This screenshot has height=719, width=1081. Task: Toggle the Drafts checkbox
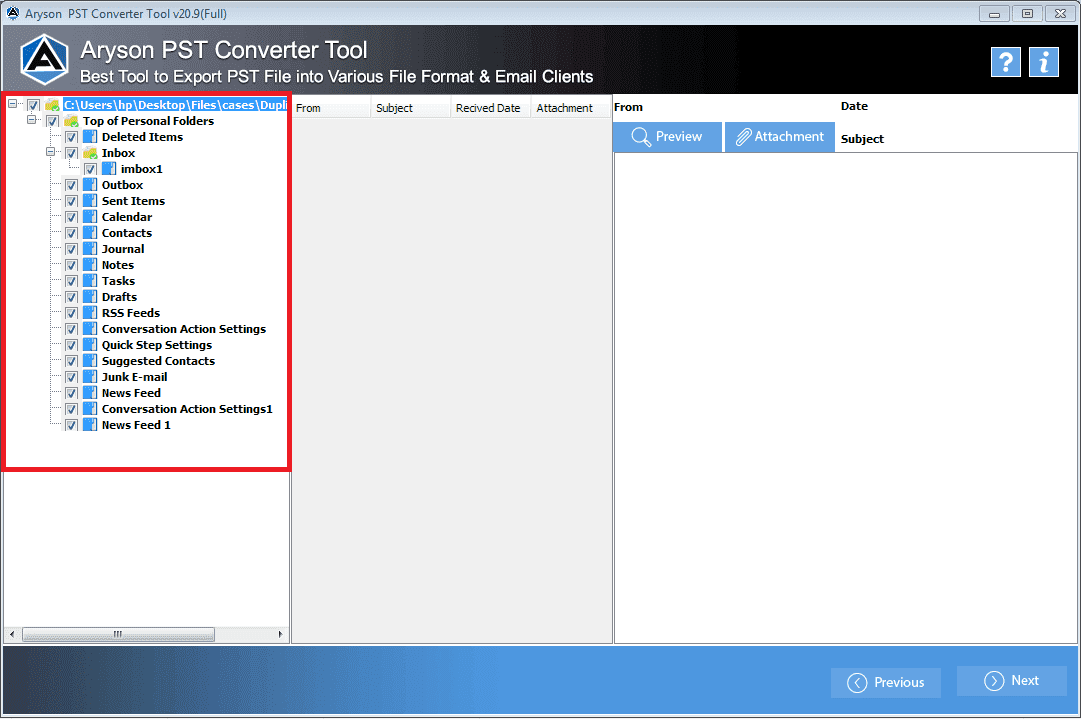point(71,297)
